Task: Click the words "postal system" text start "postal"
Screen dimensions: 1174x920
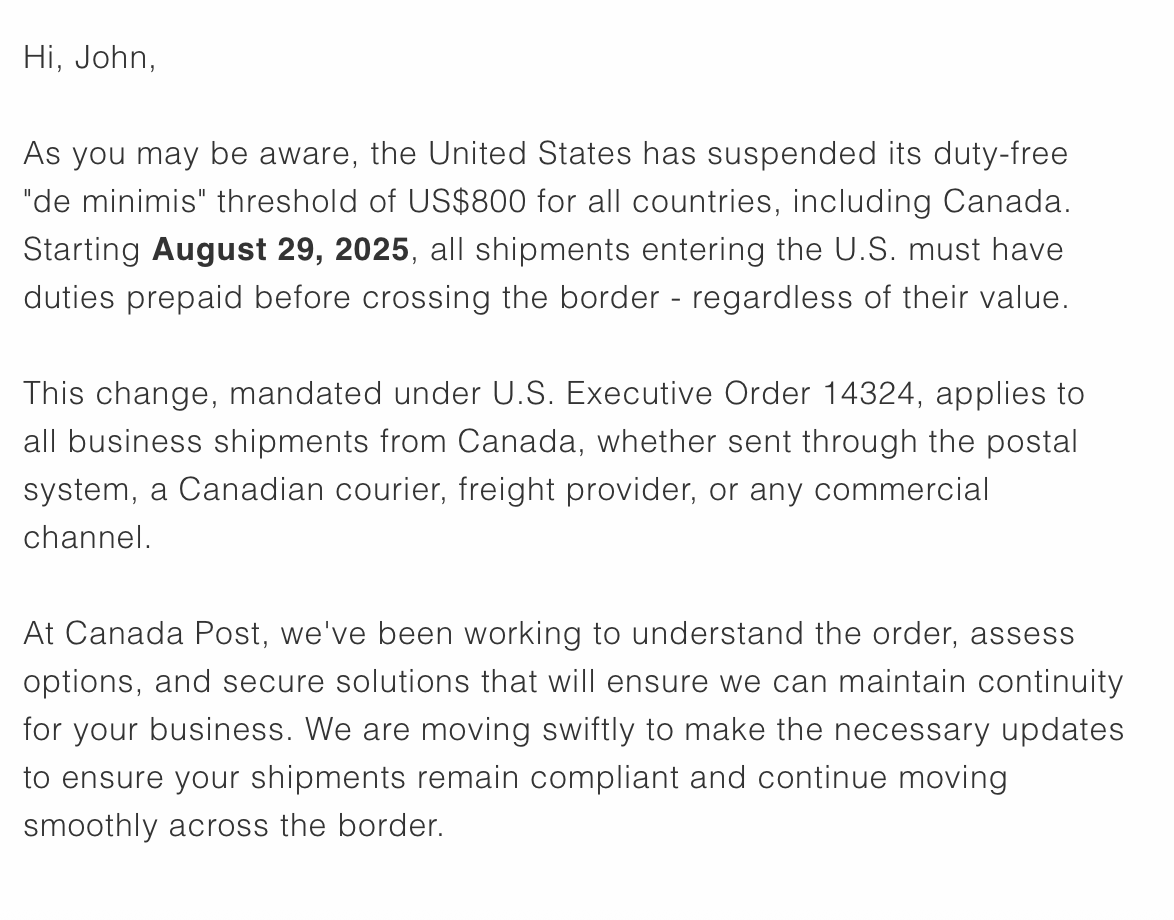Action: [x=1031, y=442]
